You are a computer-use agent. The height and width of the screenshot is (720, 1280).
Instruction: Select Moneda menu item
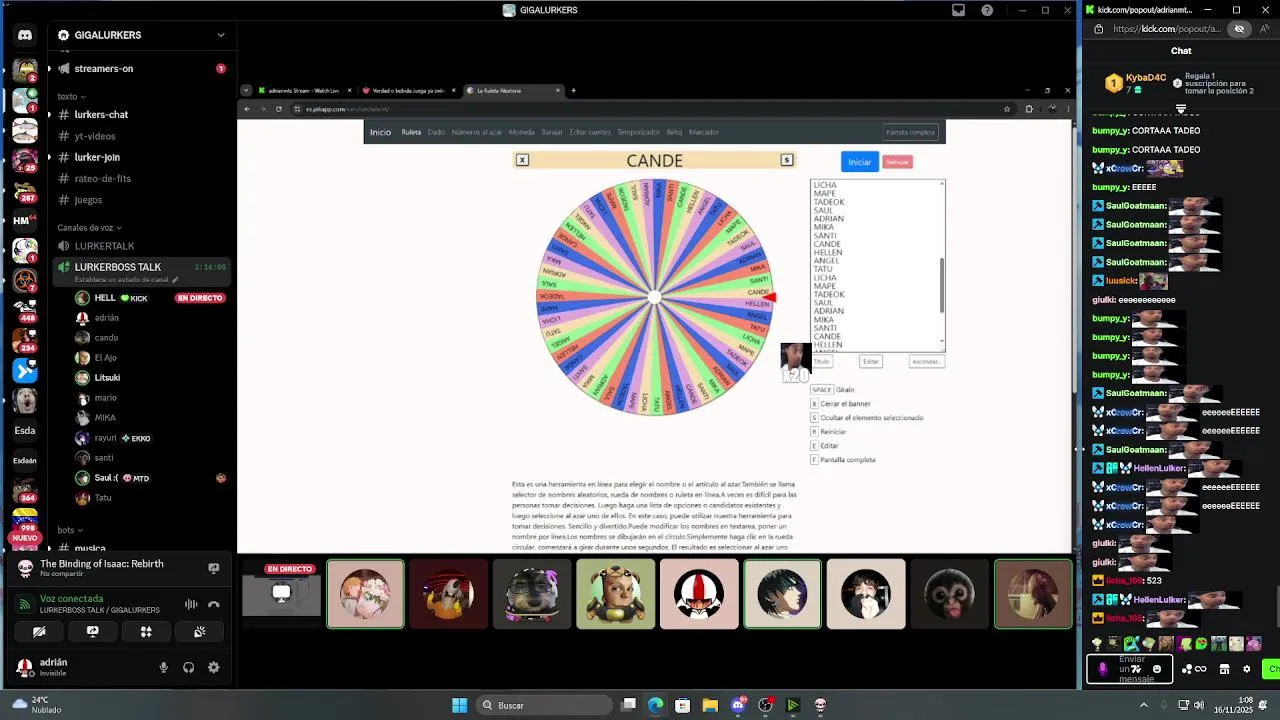coord(521,132)
